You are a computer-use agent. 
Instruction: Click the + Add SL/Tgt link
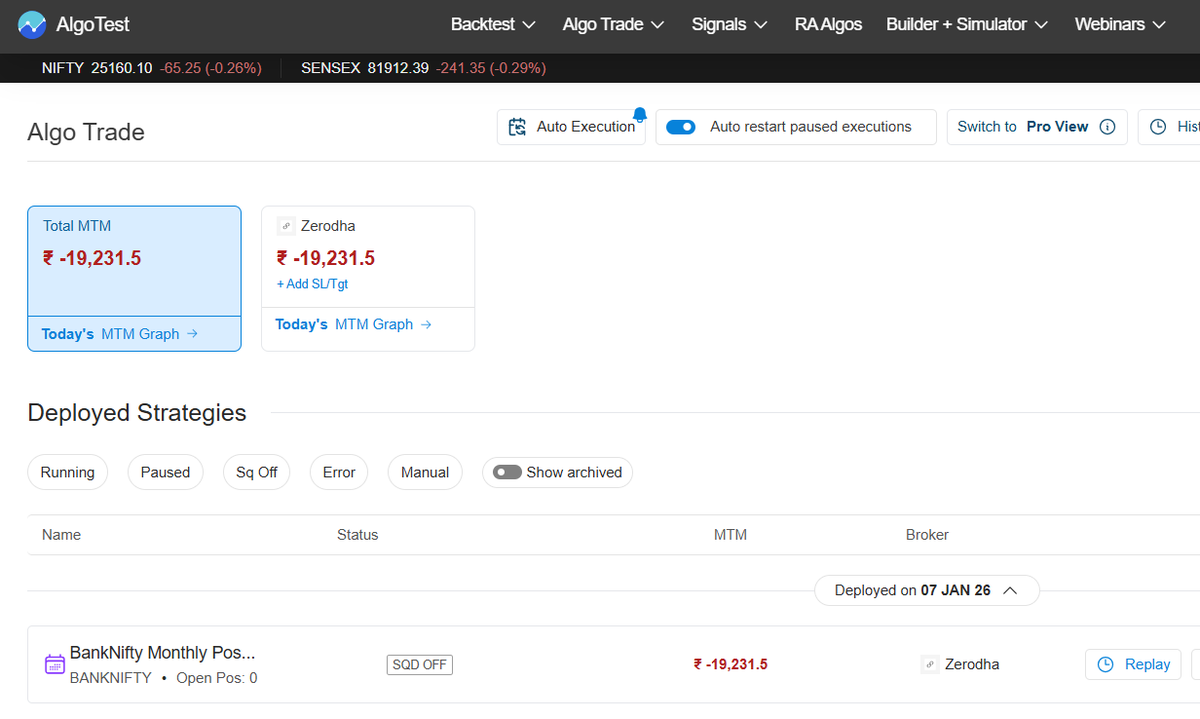(312, 284)
